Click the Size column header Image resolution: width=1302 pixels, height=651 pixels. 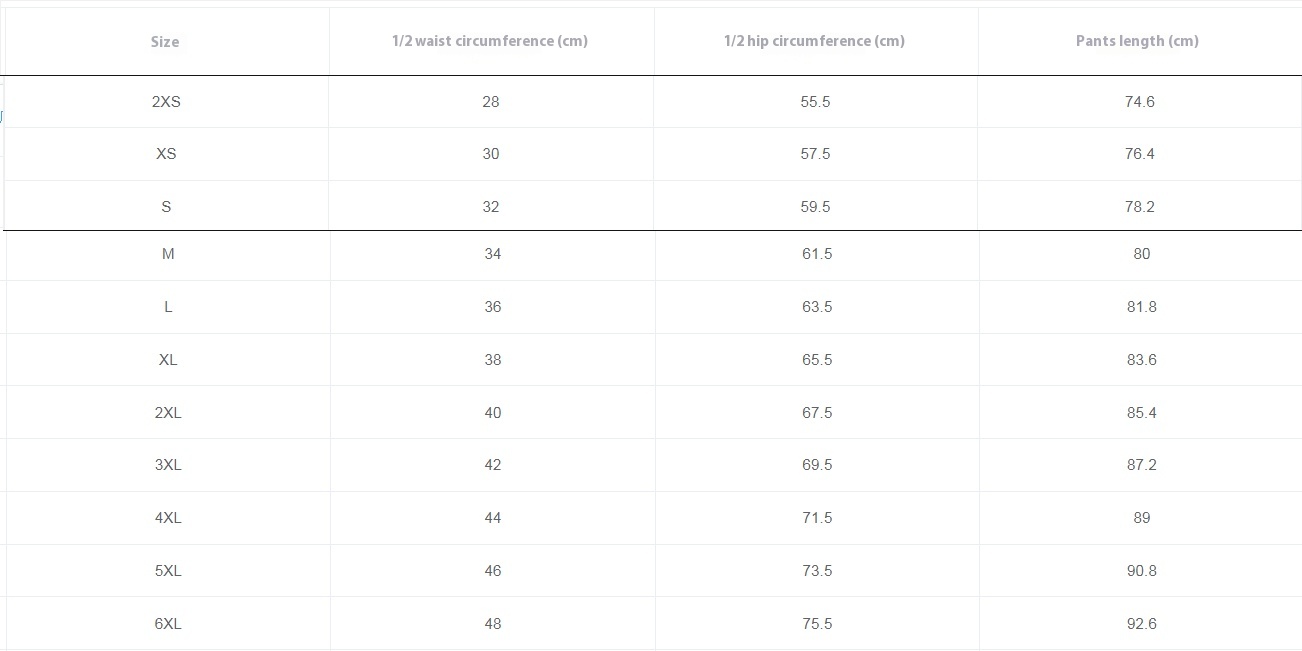(165, 42)
